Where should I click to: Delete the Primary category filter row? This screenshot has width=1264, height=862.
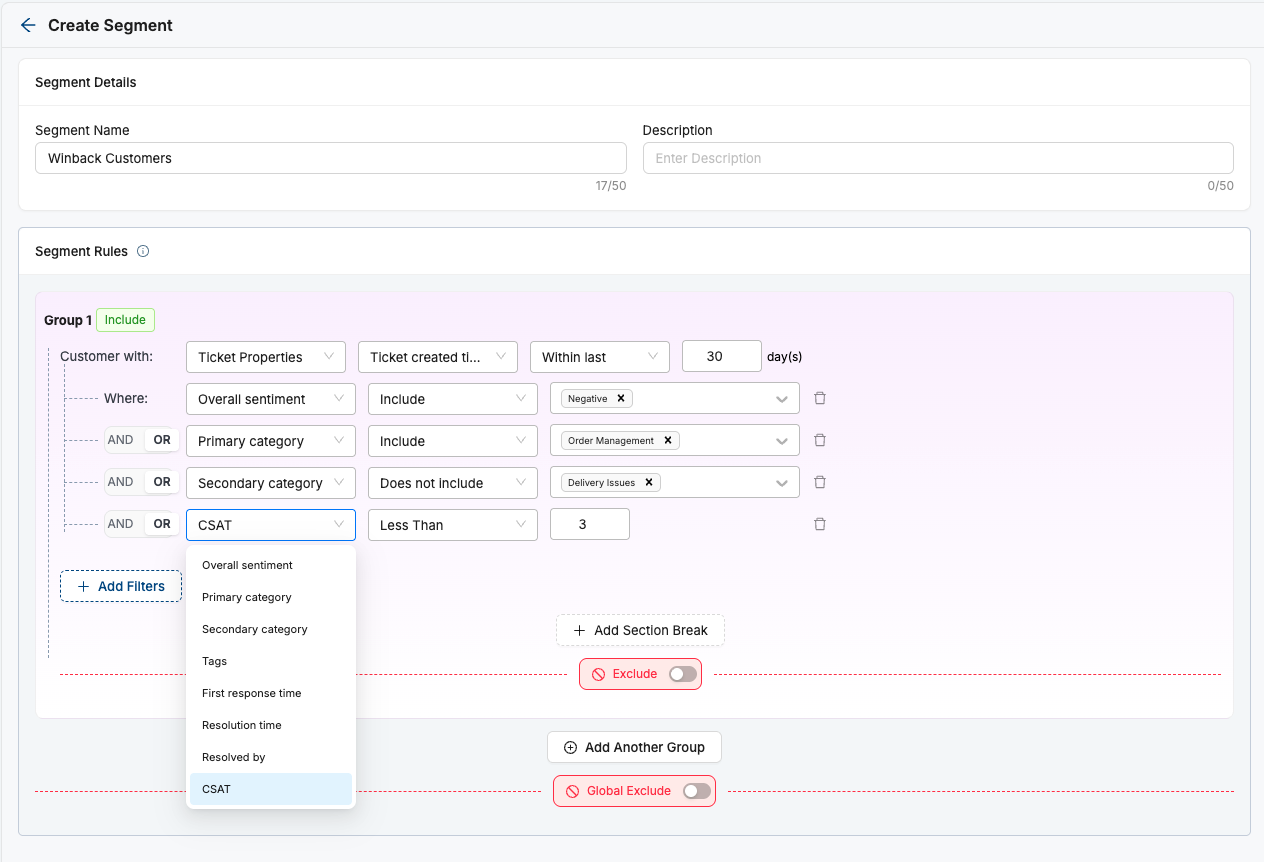click(x=820, y=440)
